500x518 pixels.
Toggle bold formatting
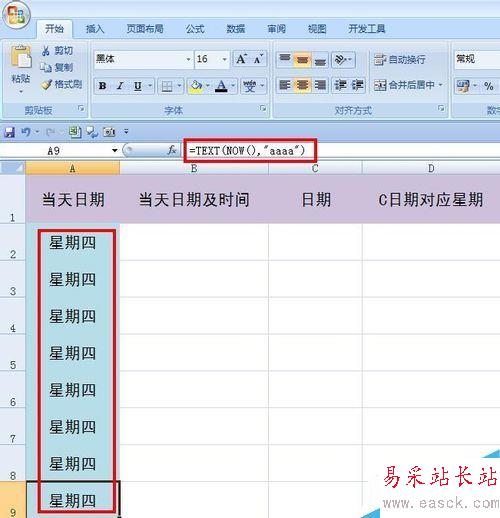[103, 86]
